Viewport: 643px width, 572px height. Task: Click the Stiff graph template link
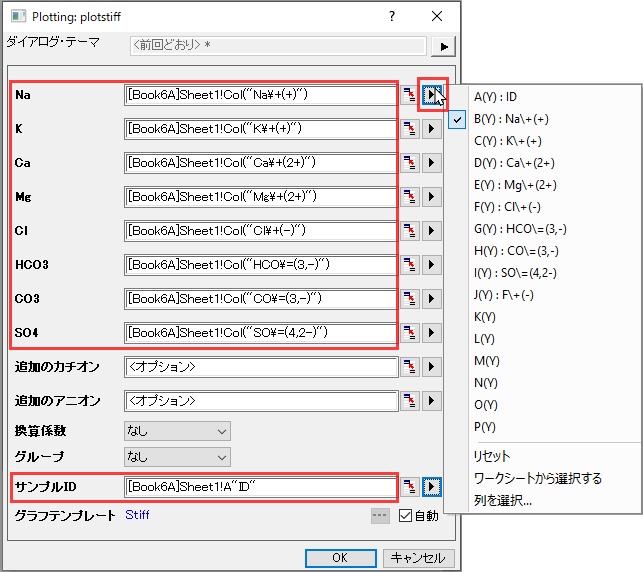coord(137,515)
